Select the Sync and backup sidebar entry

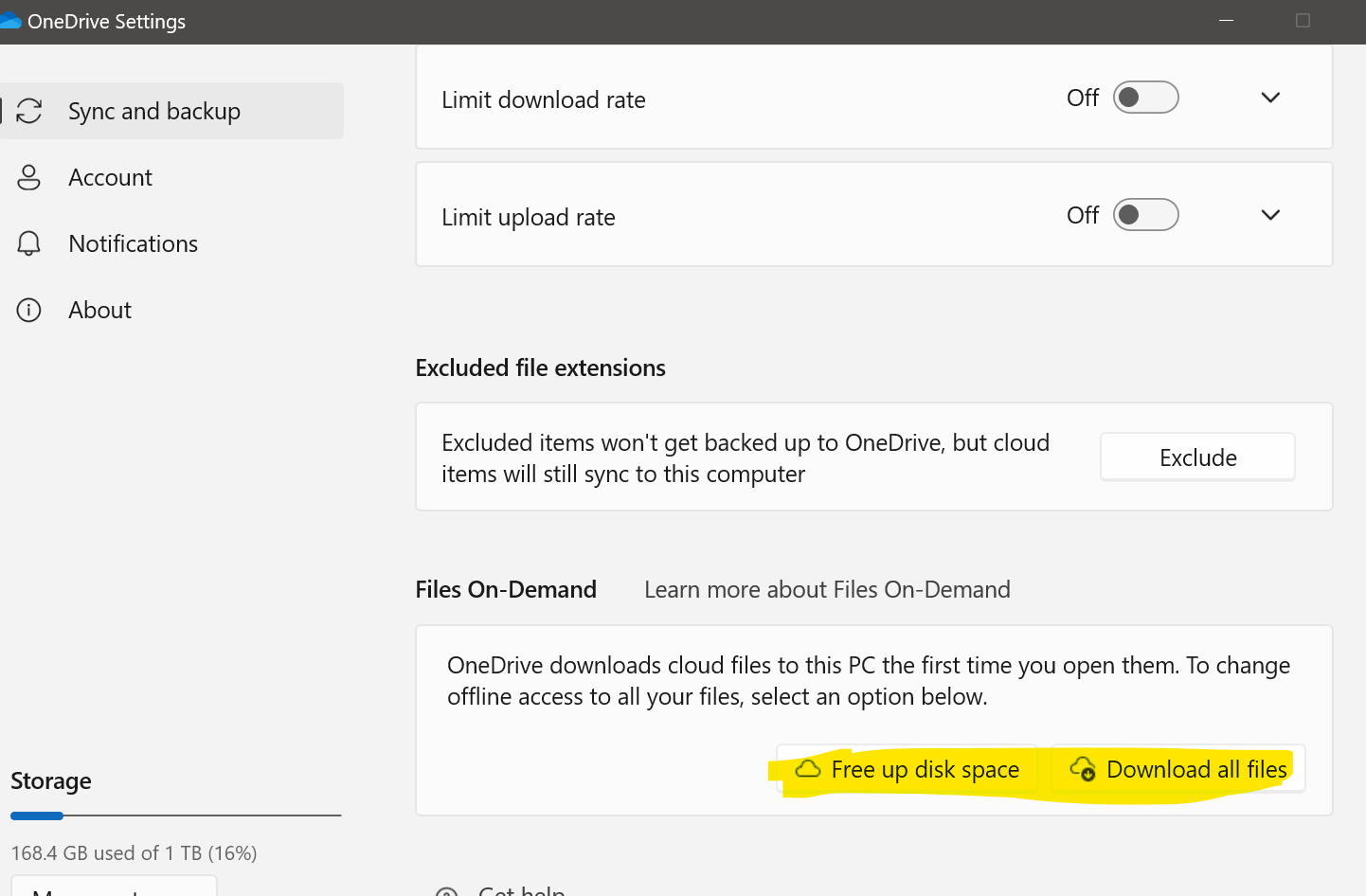153,111
